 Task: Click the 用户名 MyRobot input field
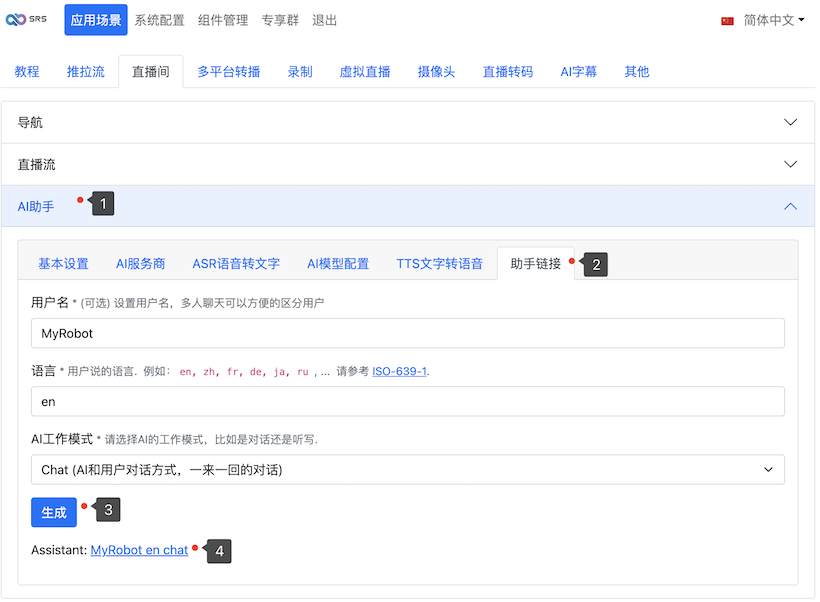click(407, 333)
